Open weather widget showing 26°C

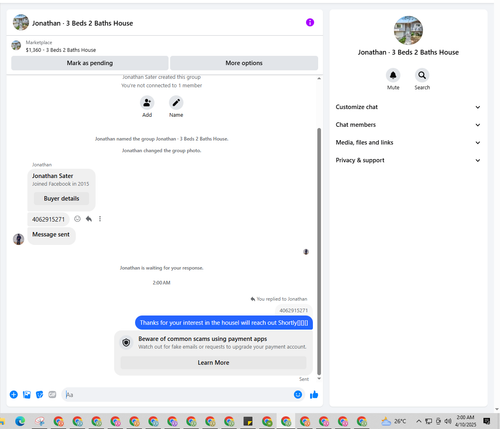tap(394, 421)
